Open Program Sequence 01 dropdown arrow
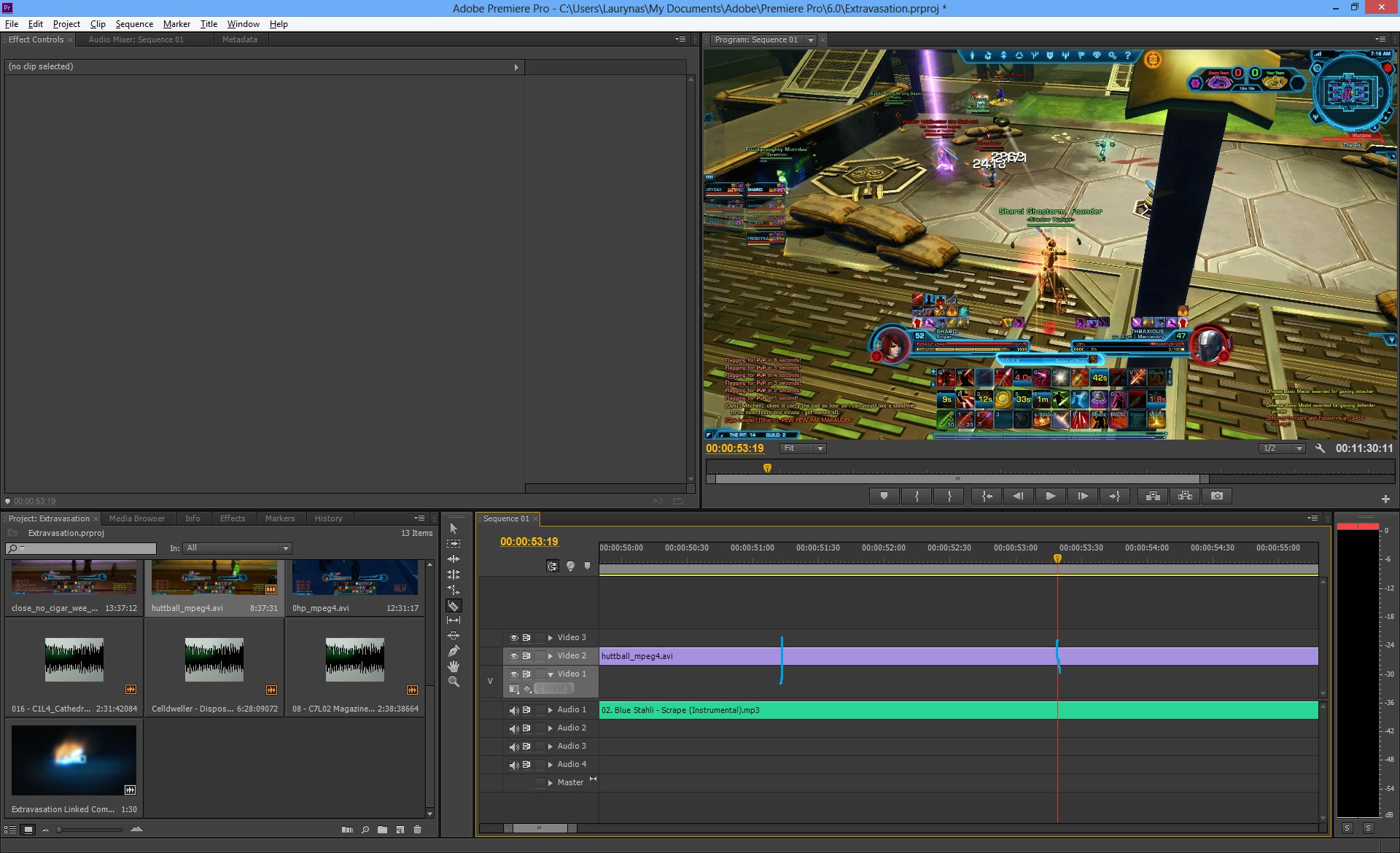Image resolution: width=1400 pixels, height=853 pixels. click(810, 40)
